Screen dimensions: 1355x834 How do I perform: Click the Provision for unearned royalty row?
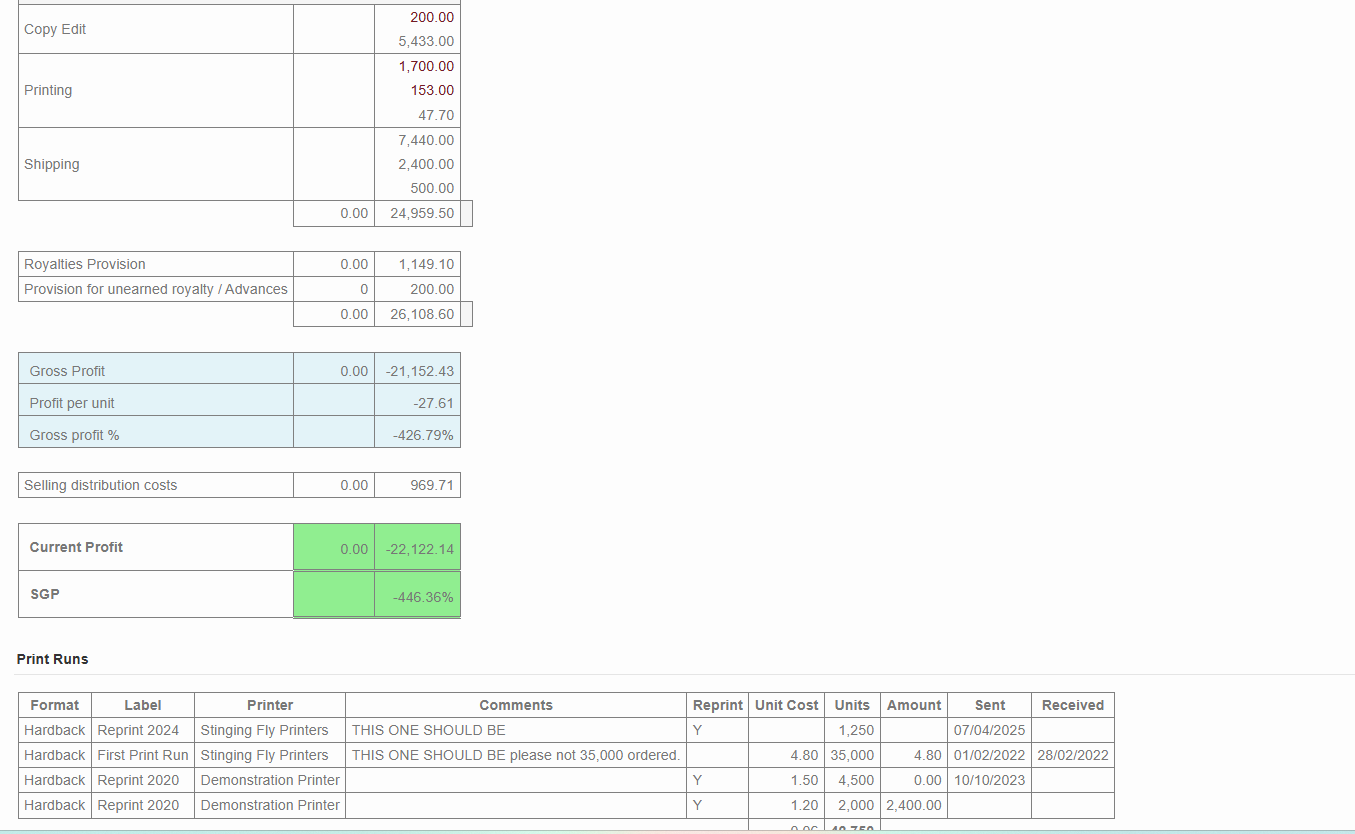click(x=155, y=289)
